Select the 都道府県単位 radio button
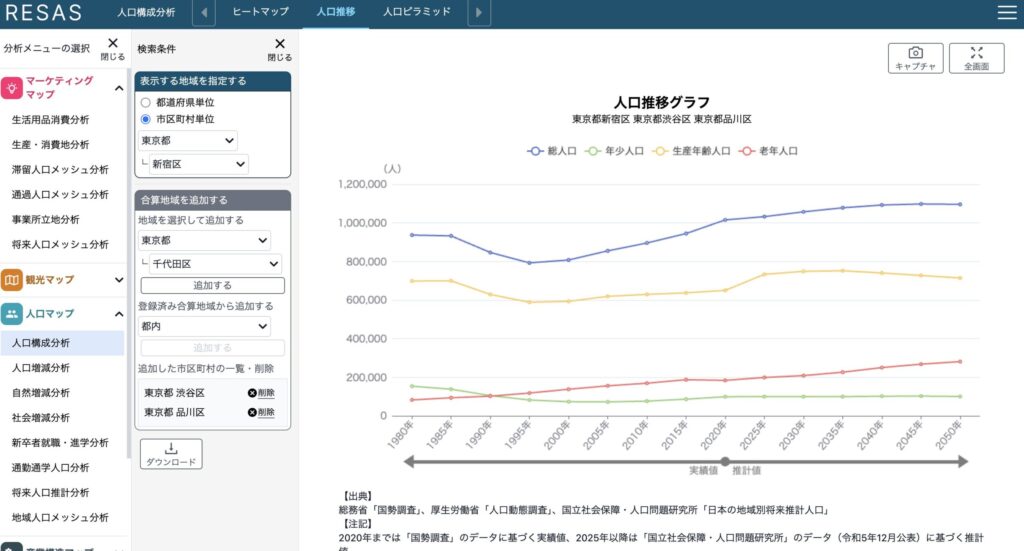 pyautogui.click(x=146, y=102)
